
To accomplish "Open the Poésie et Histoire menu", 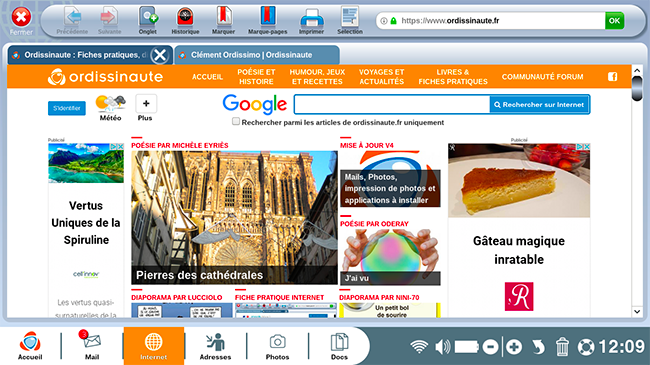I will pos(256,77).
